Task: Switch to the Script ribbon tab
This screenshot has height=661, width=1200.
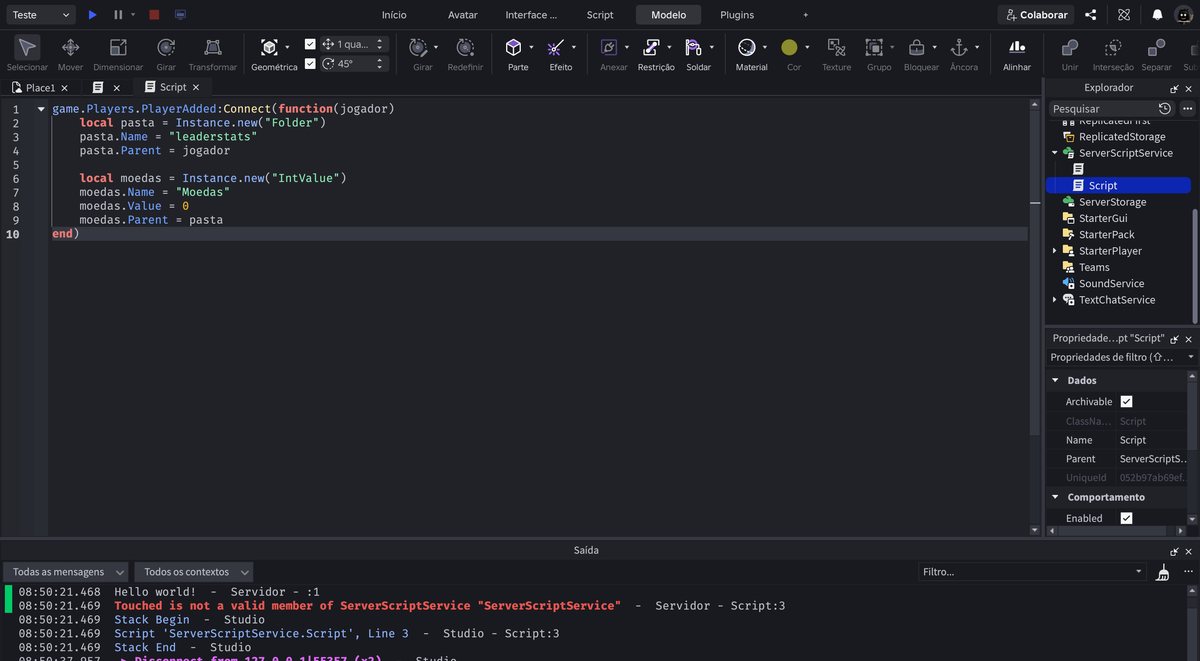Action: point(600,15)
